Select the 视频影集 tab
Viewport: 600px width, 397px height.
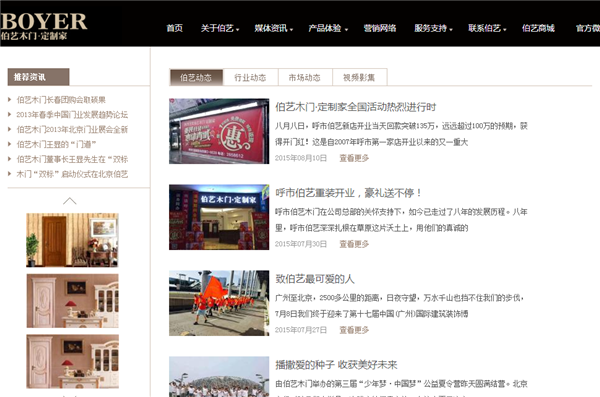click(359, 77)
